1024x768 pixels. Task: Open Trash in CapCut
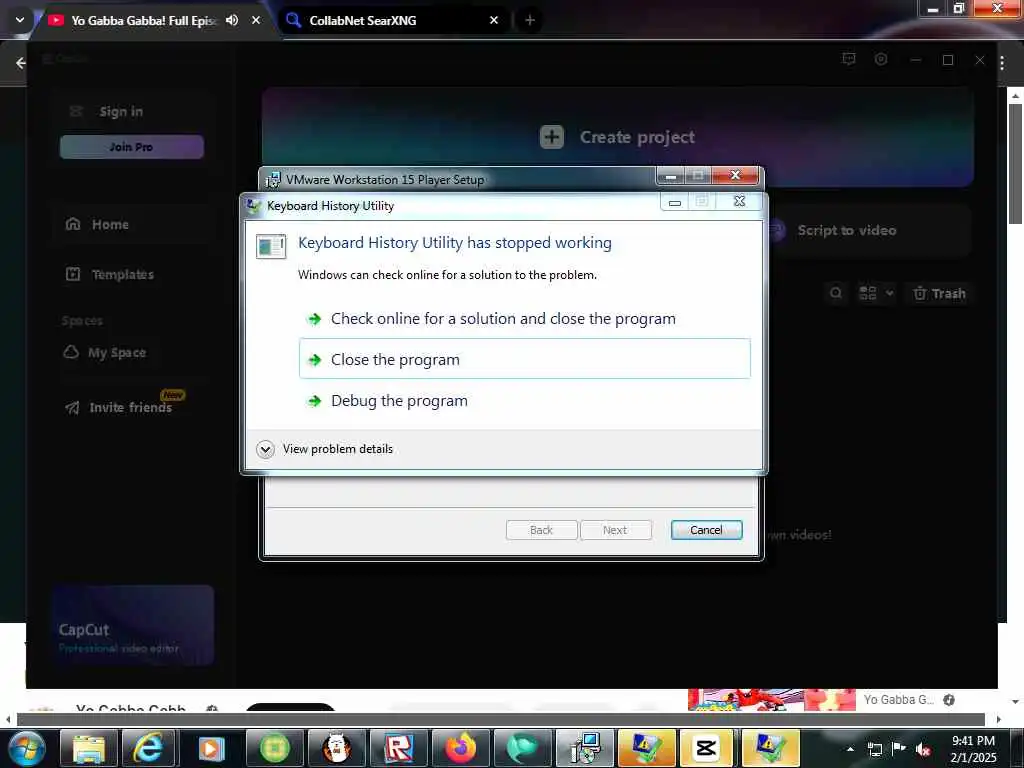(x=939, y=293)
